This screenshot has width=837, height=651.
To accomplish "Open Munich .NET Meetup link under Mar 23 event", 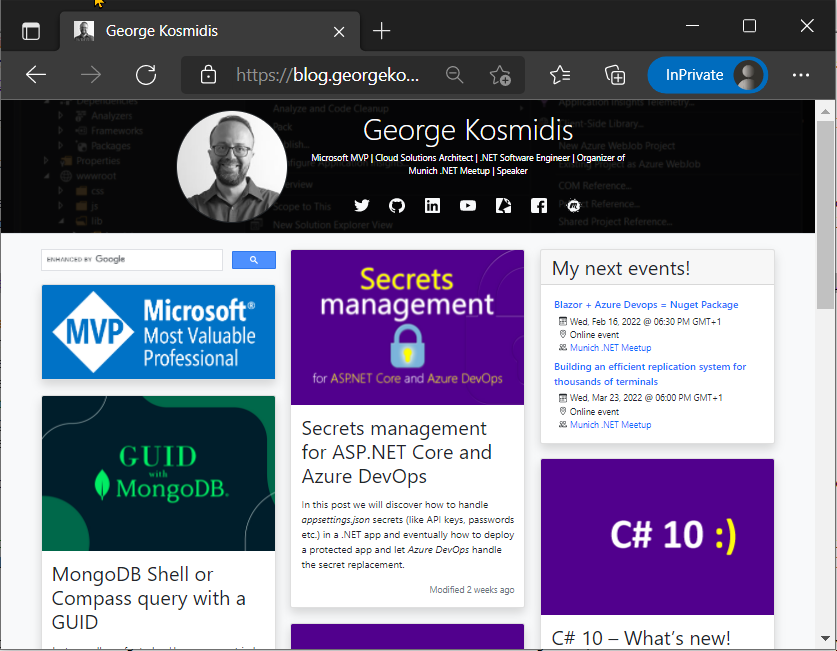I will tap(610, 425).
